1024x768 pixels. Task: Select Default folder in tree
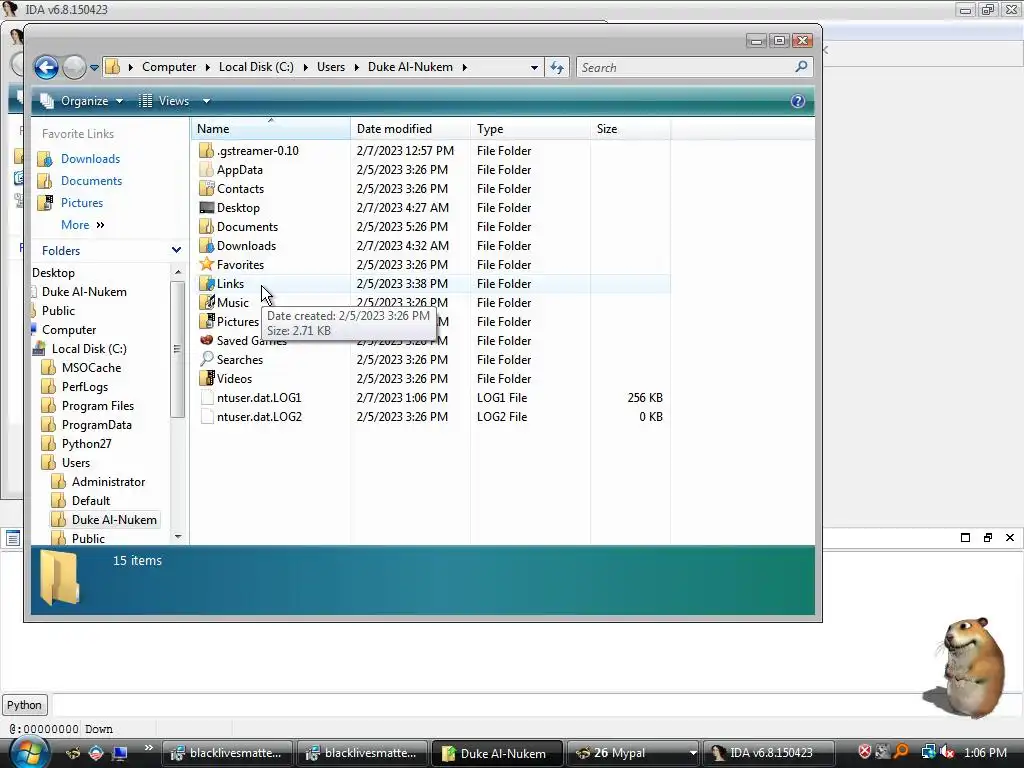point(91,500)
